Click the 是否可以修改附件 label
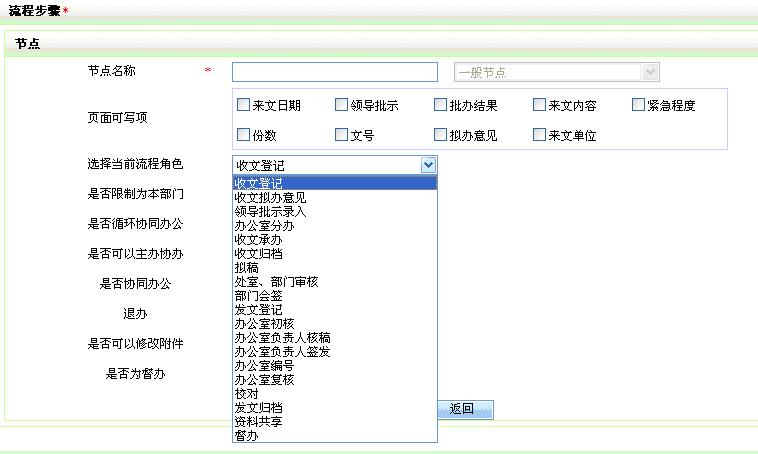The image size is (758, 454). [135, 344]
